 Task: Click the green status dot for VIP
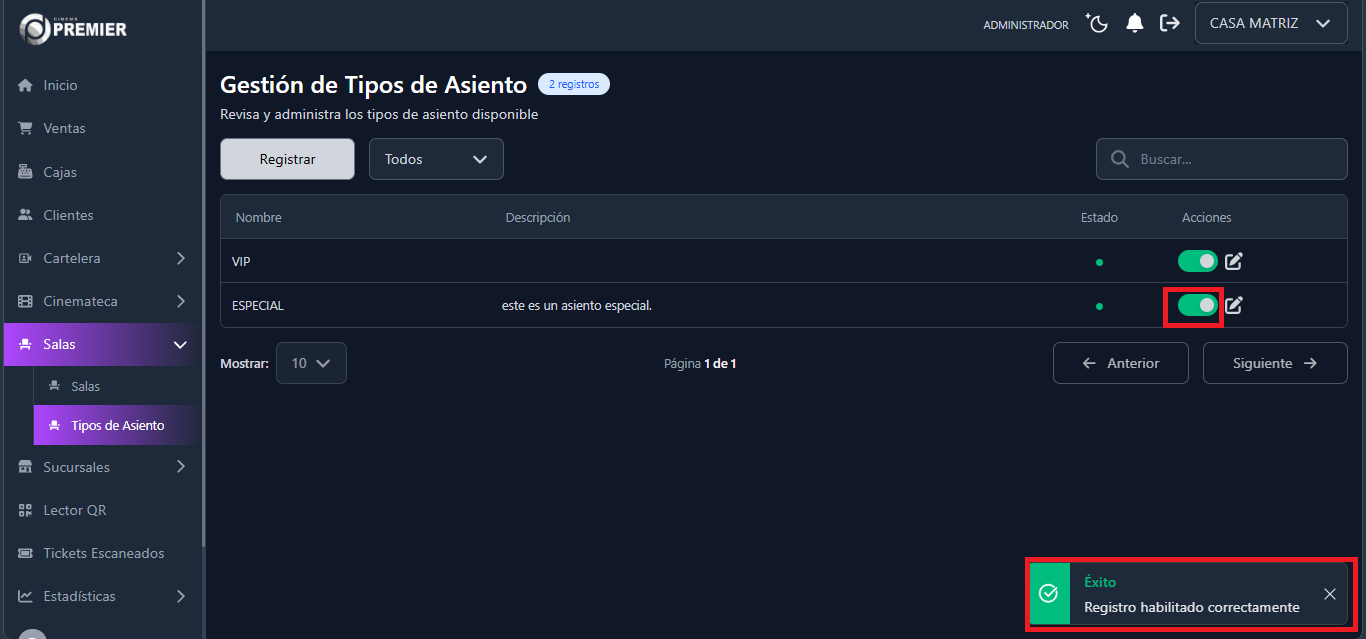[1099, 261]
